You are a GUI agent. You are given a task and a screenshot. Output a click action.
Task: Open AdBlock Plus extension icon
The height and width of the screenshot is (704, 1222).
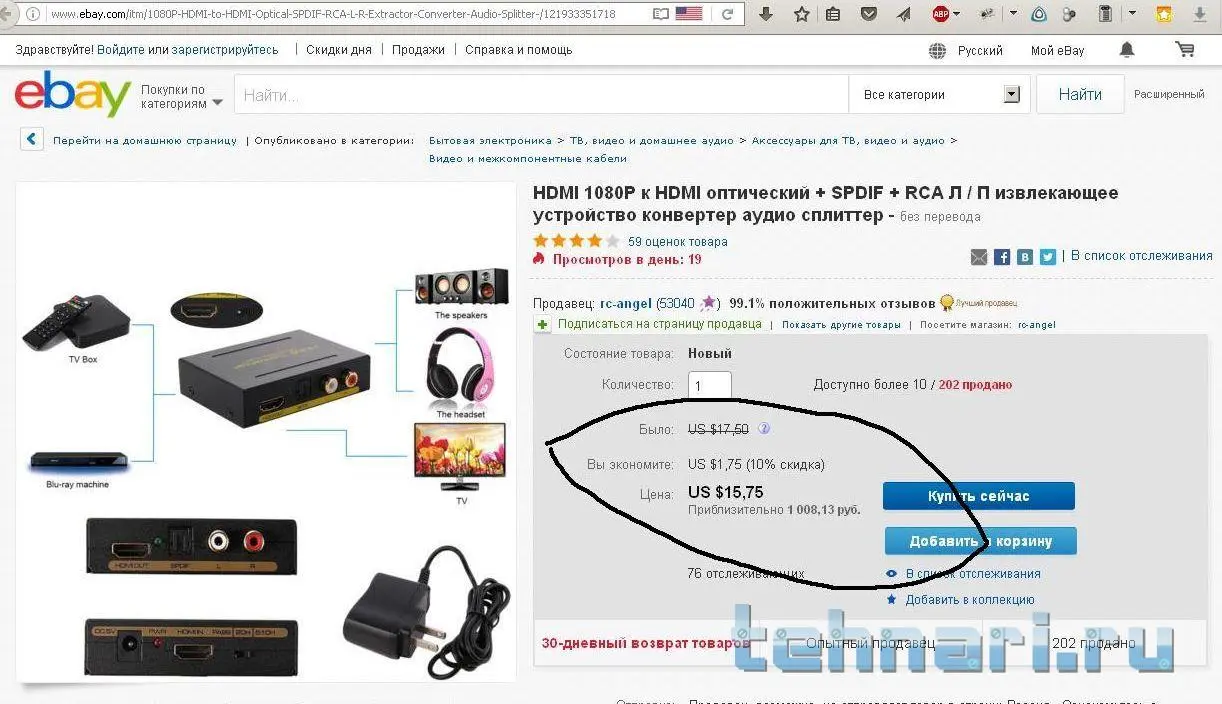940,14
